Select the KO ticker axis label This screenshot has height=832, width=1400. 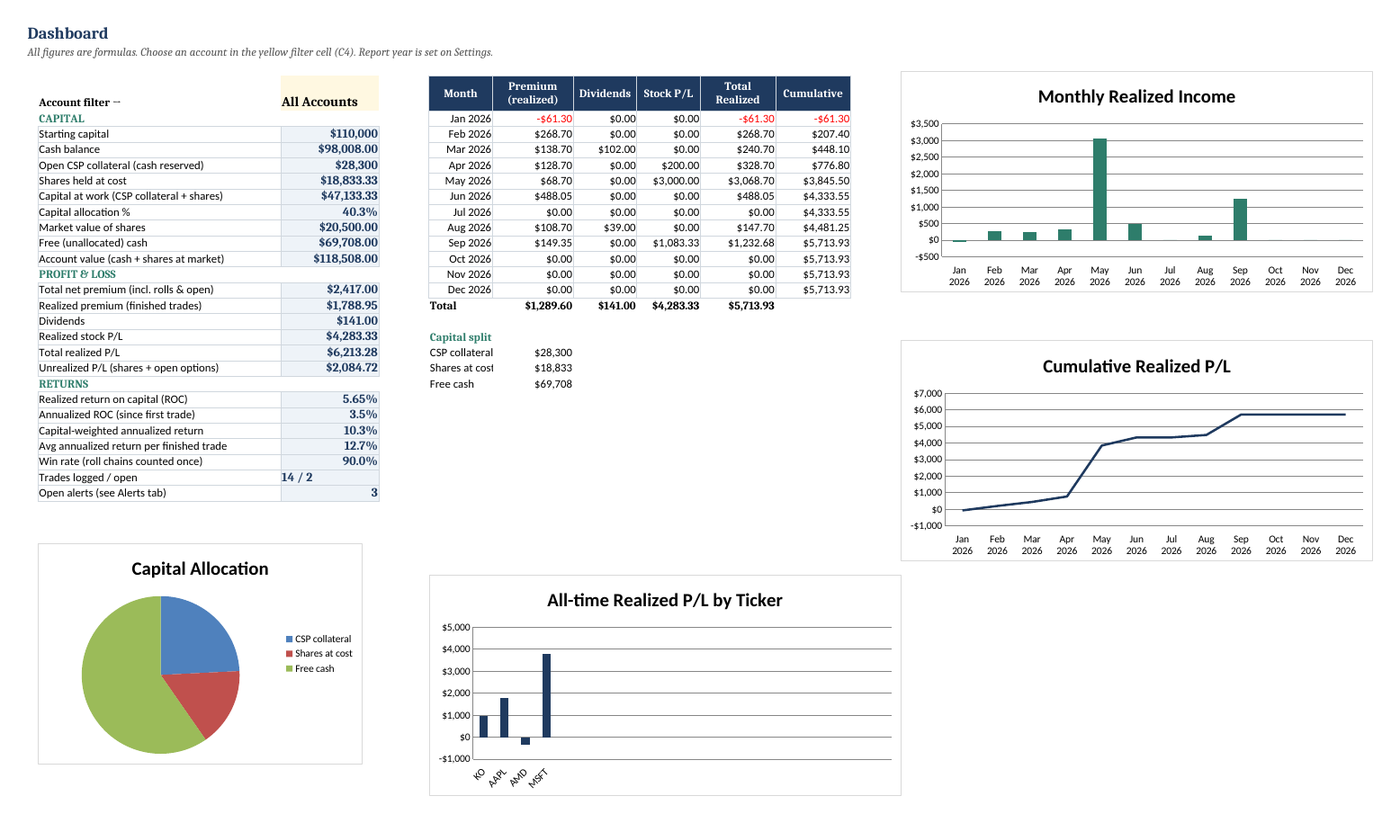pos(480,774)
